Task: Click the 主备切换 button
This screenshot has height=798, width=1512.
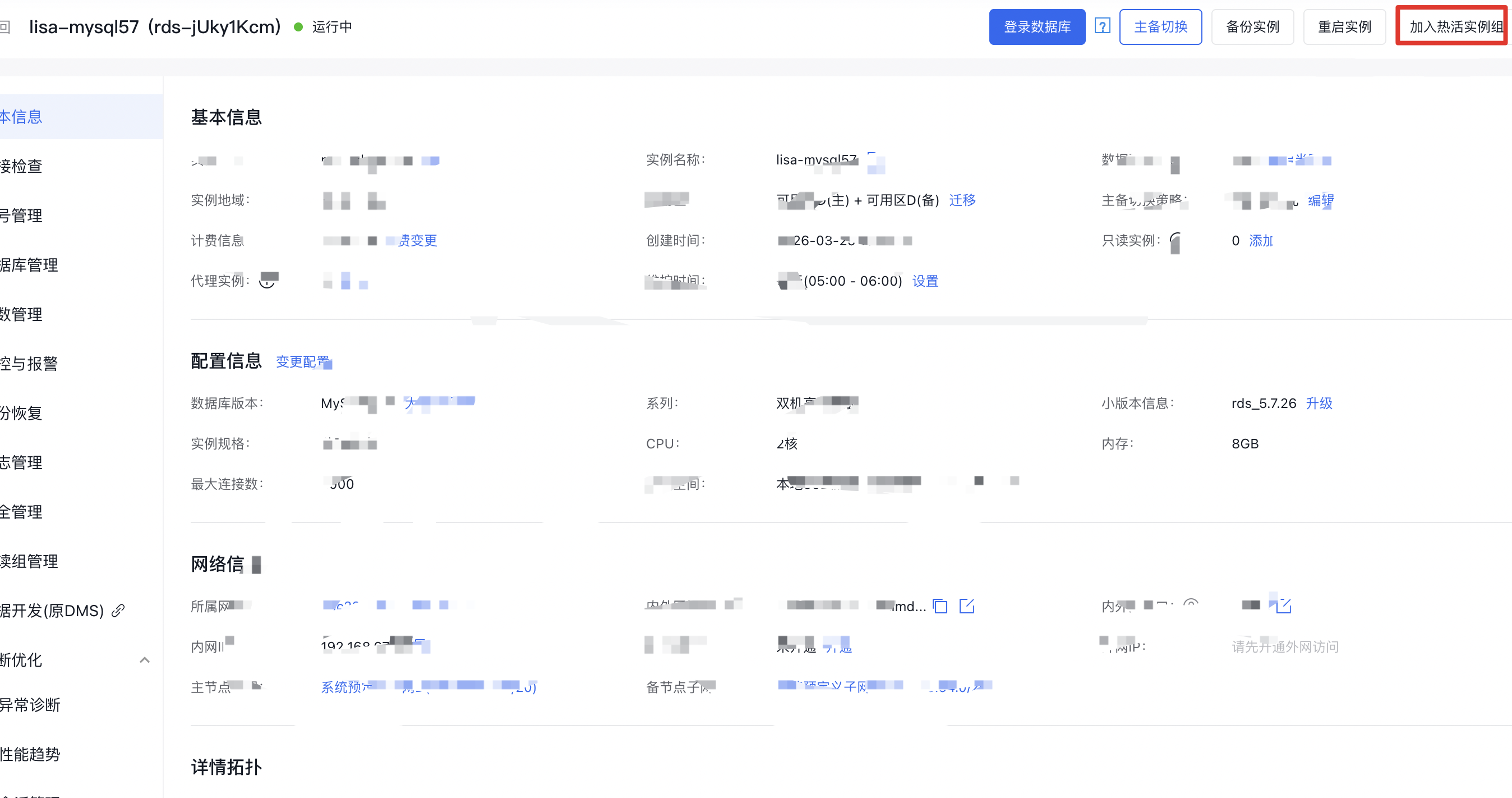Action: point(1160,27)
